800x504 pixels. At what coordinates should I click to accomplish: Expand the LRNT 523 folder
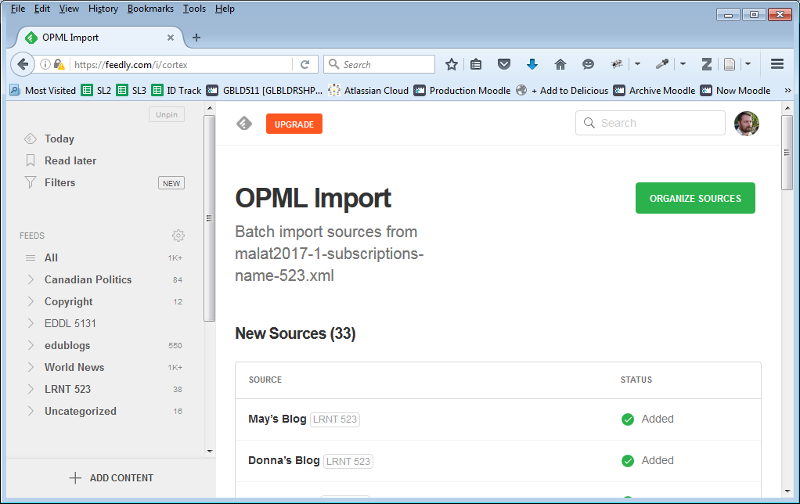(x=31, y=389)
